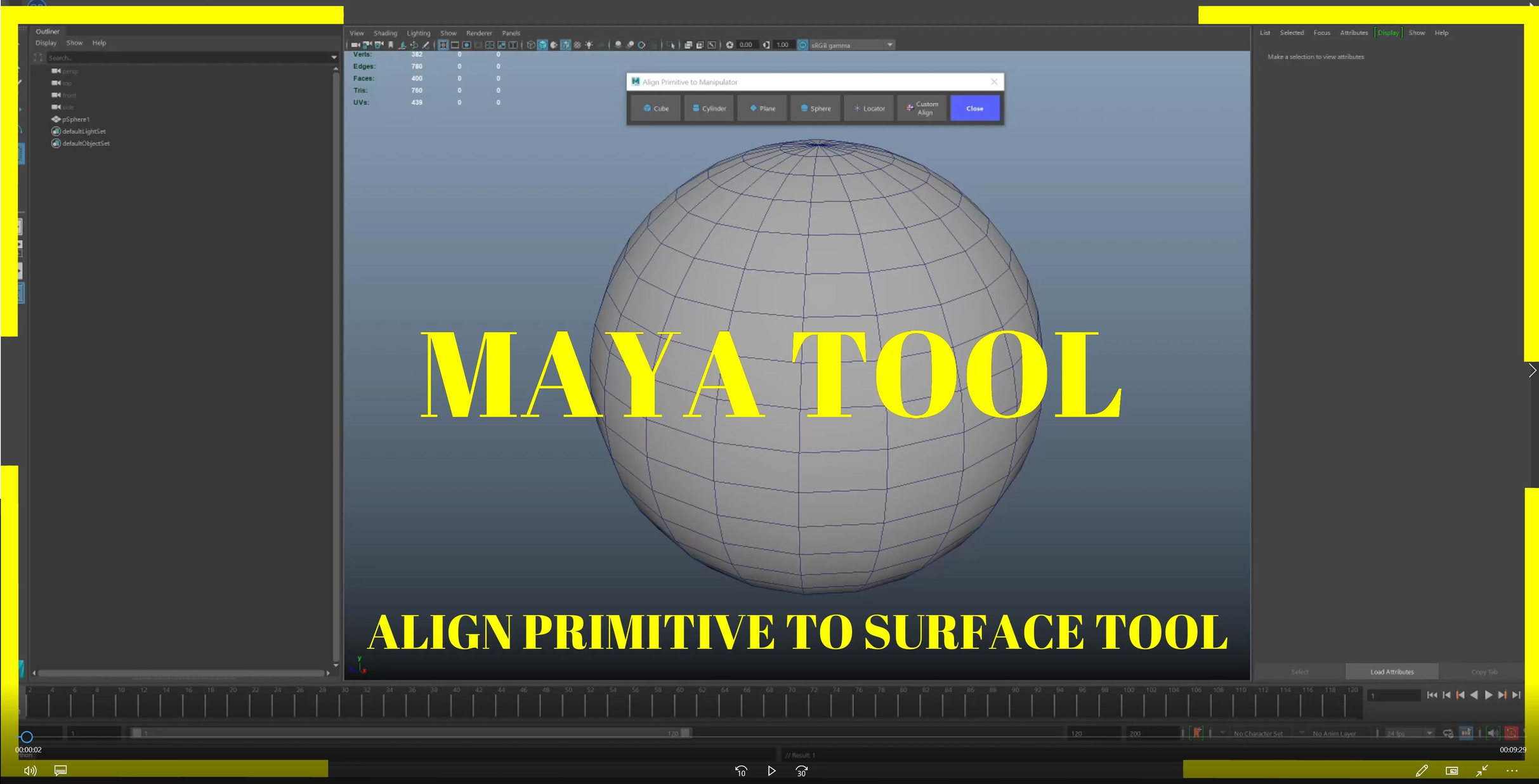Toggle the grid display icon in viewport toolbar
The image size is (1539, 784).
click(443, 44)
